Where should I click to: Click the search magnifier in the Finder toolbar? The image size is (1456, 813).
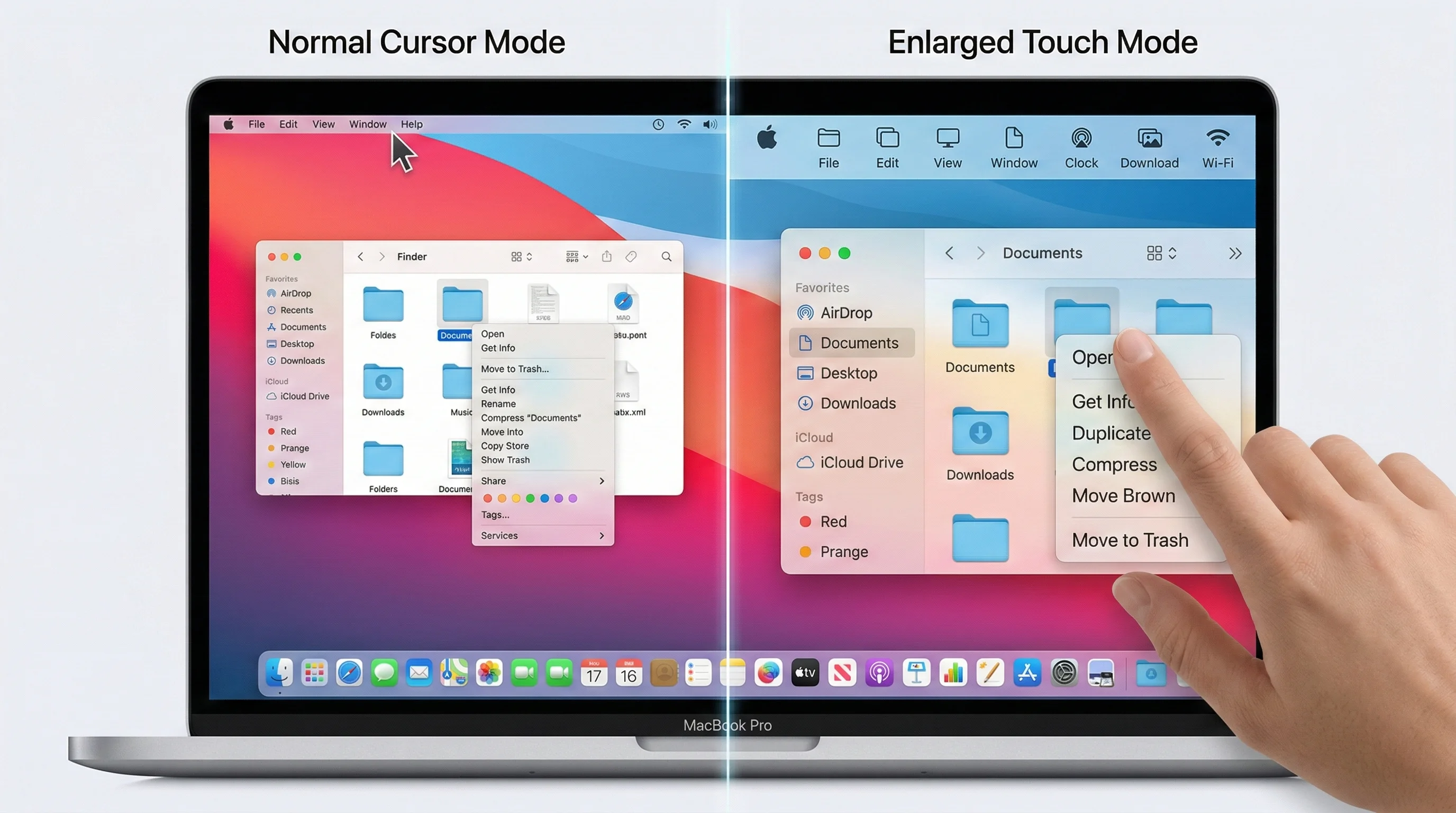click(667, 257)
